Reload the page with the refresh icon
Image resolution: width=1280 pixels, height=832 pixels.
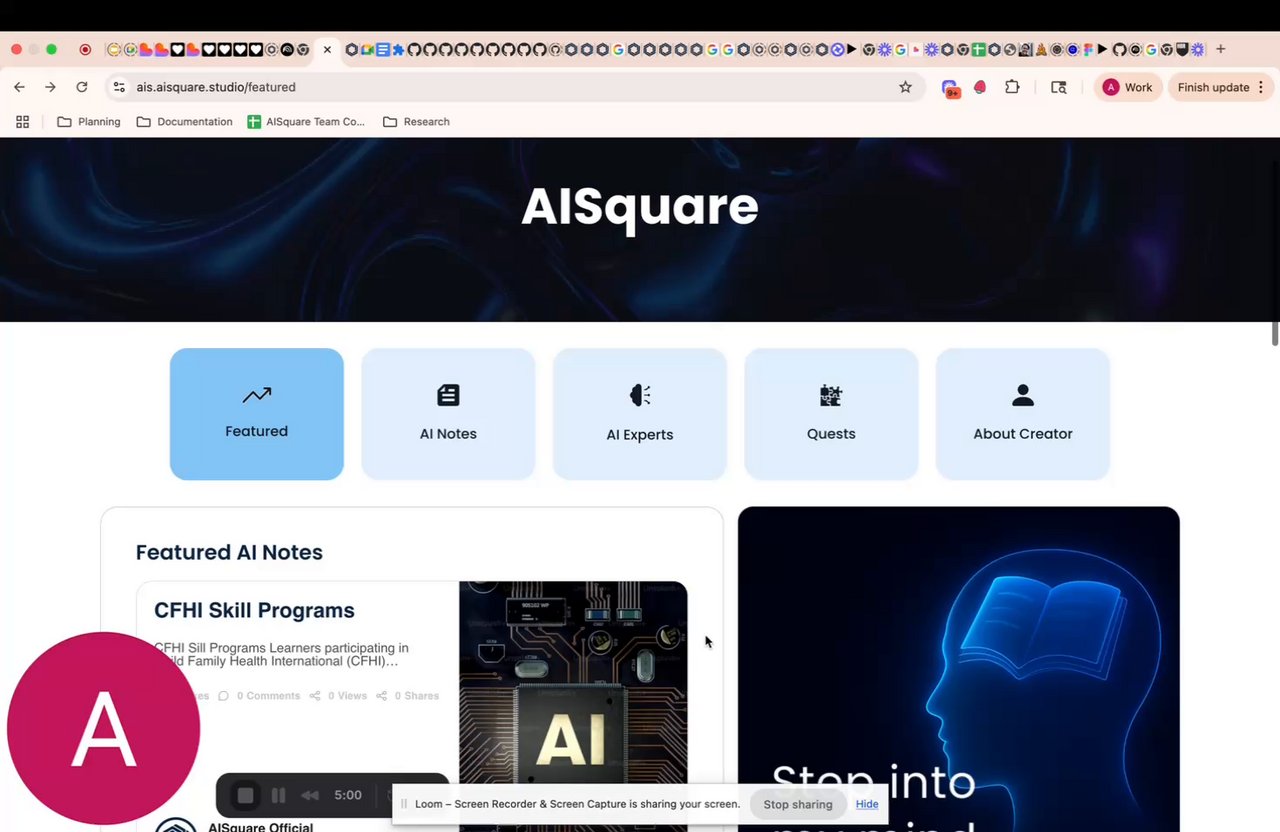pos(82,87)
